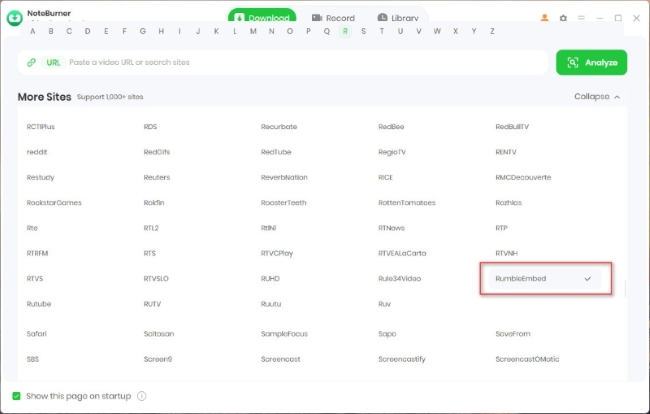Jump to letter M sites

tap(253, 31)
